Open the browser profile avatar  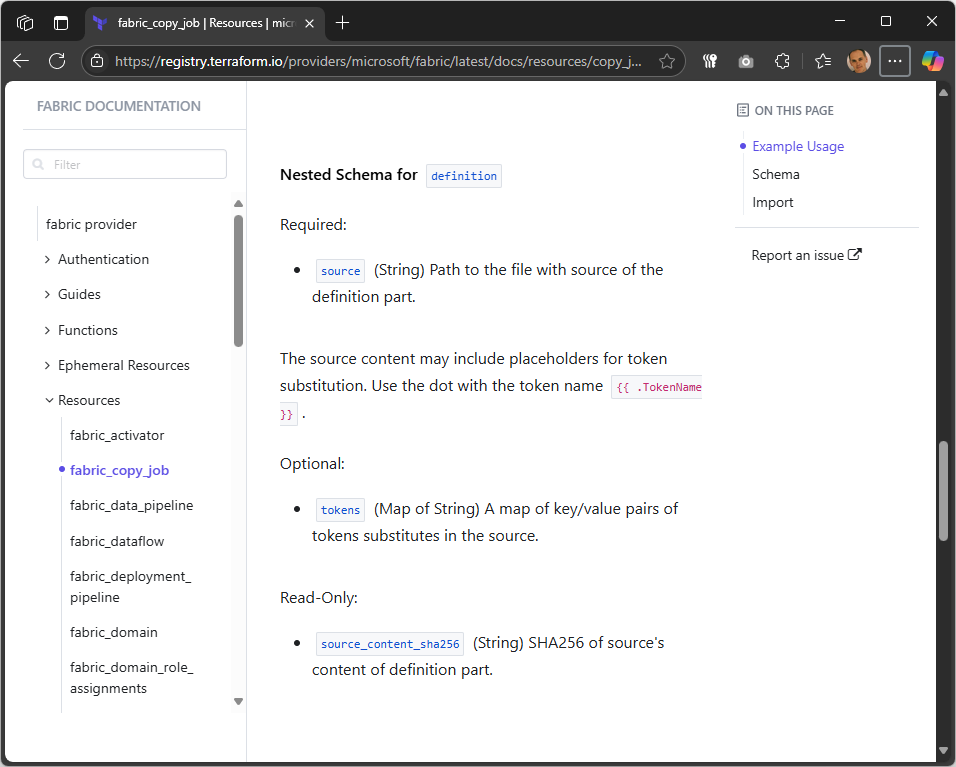pos(858,61)
